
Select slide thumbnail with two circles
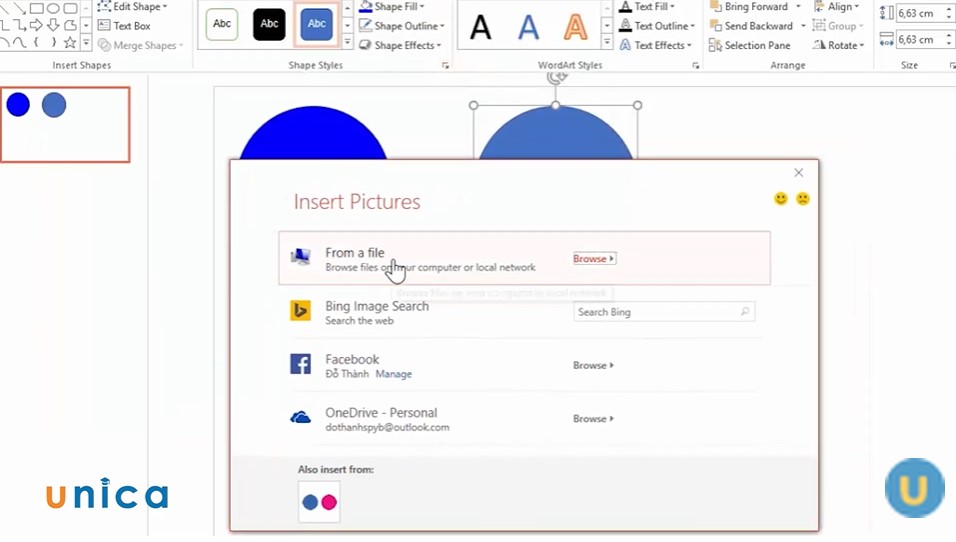tap(65, 124)
